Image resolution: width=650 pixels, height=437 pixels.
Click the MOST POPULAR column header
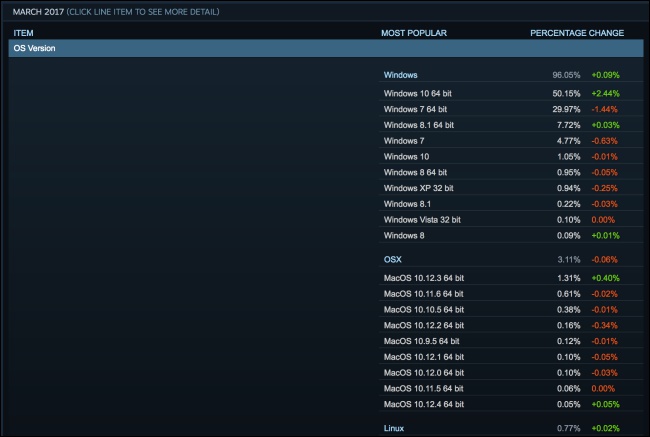(x=414, y=33)
